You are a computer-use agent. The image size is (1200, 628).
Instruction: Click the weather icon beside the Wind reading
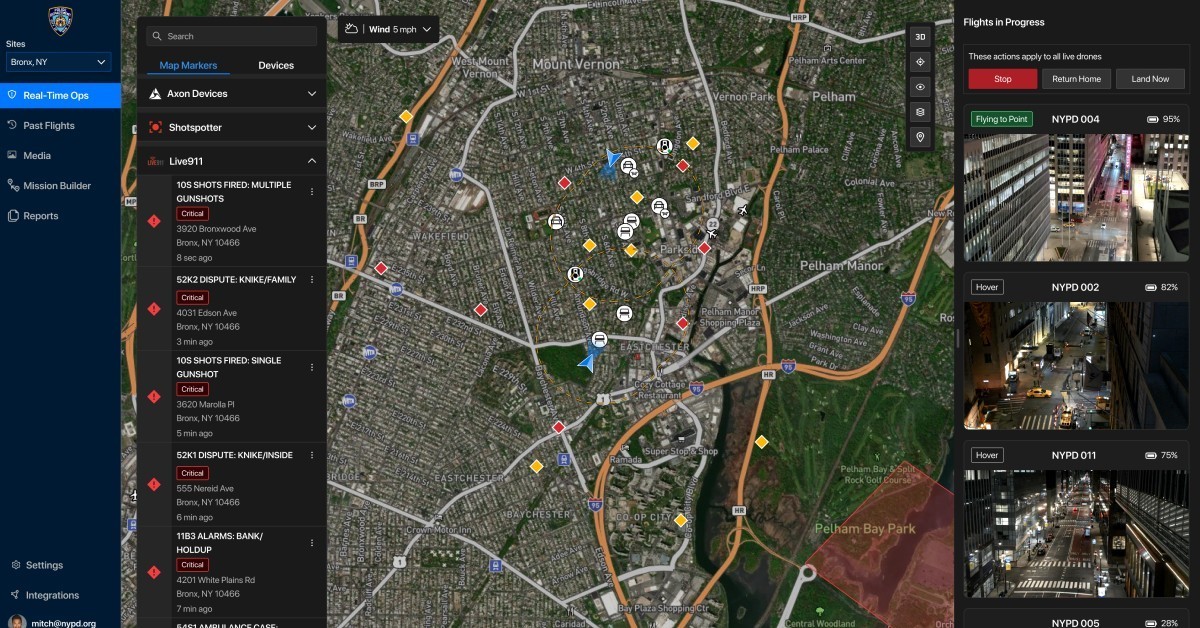pos(351,29)
